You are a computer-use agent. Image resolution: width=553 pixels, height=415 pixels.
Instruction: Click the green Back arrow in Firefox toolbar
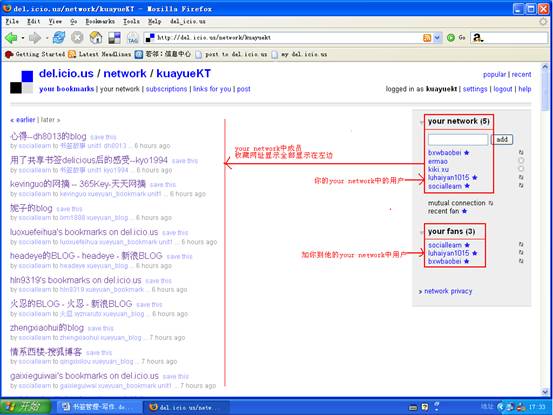point(11,37)
